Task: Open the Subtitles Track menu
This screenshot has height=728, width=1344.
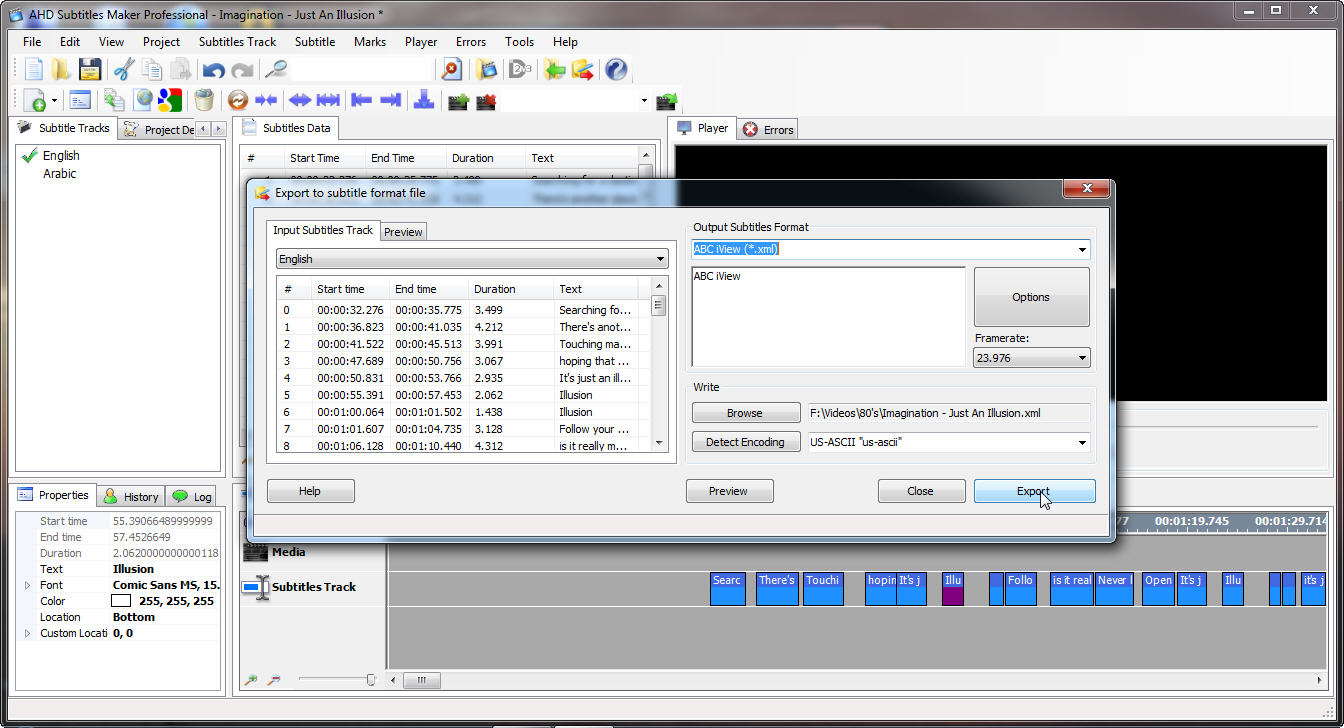Action: point(237,42)
